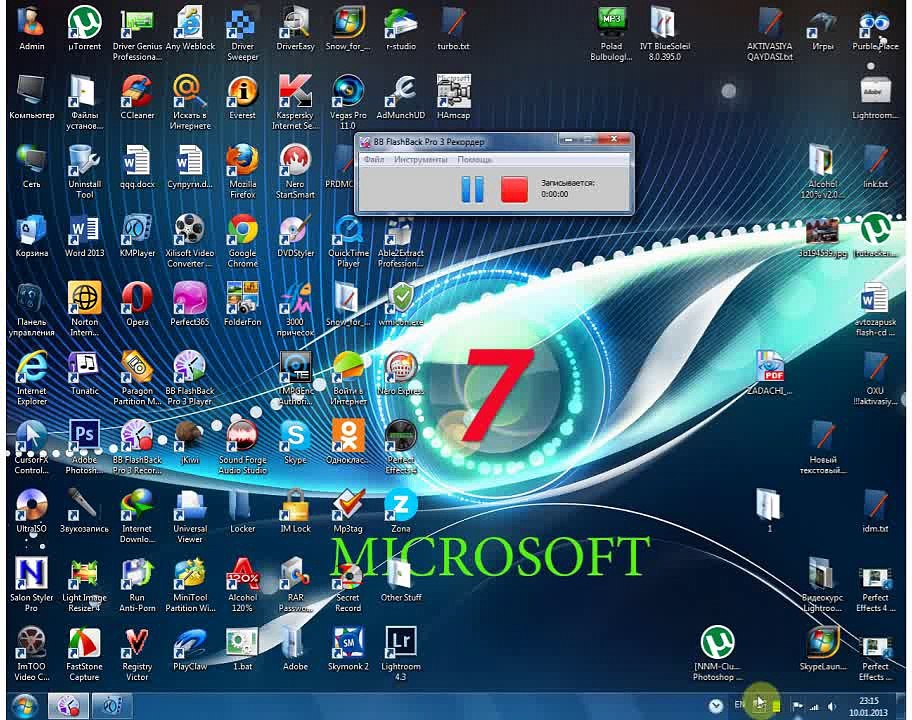Select the Driver Genius Professional icon
This screenshot has height=720, width=912.
pyautogui.click(x=137, y=34)
